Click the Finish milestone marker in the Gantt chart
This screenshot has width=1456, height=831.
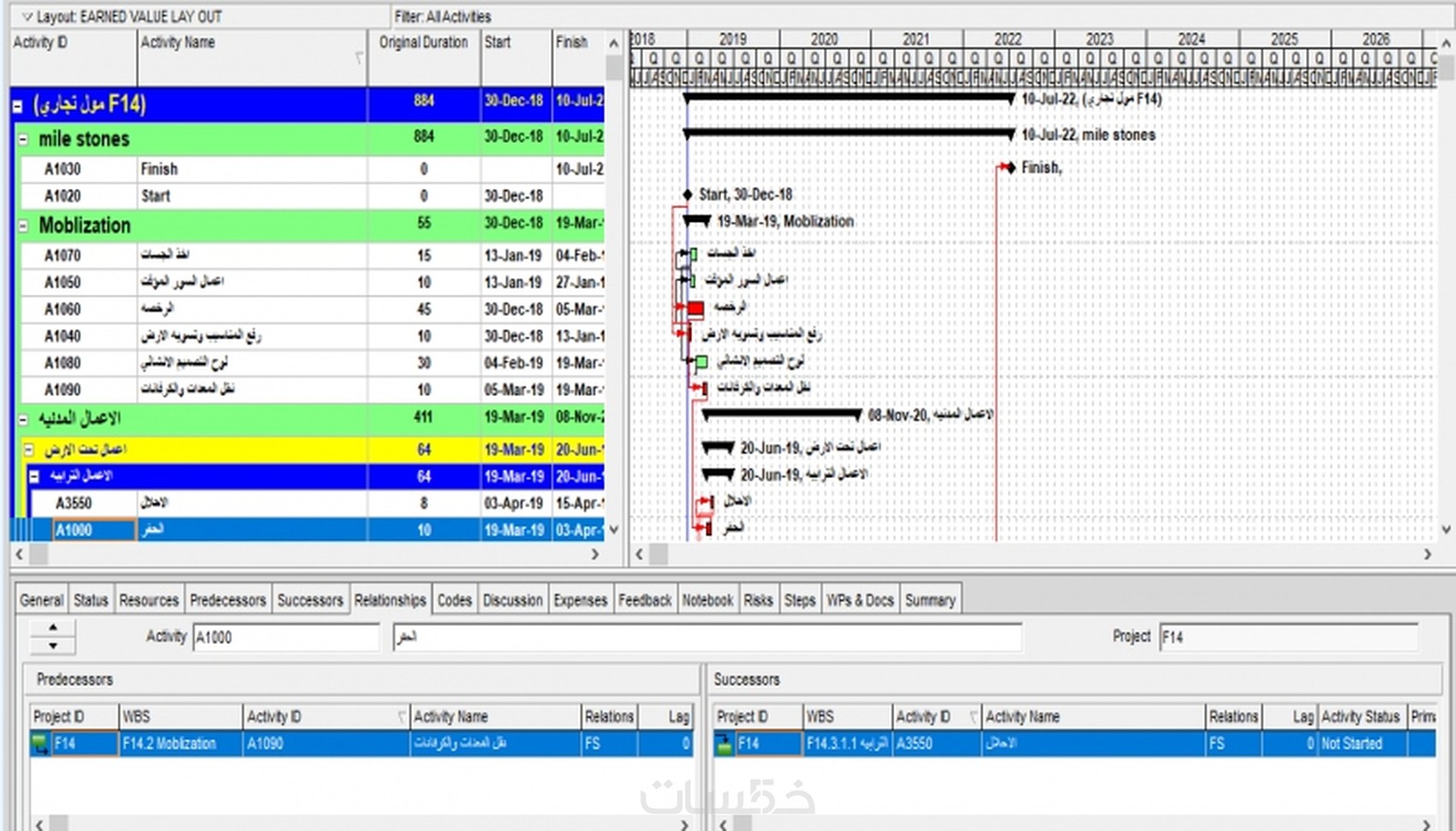[x=1010, y=167]
